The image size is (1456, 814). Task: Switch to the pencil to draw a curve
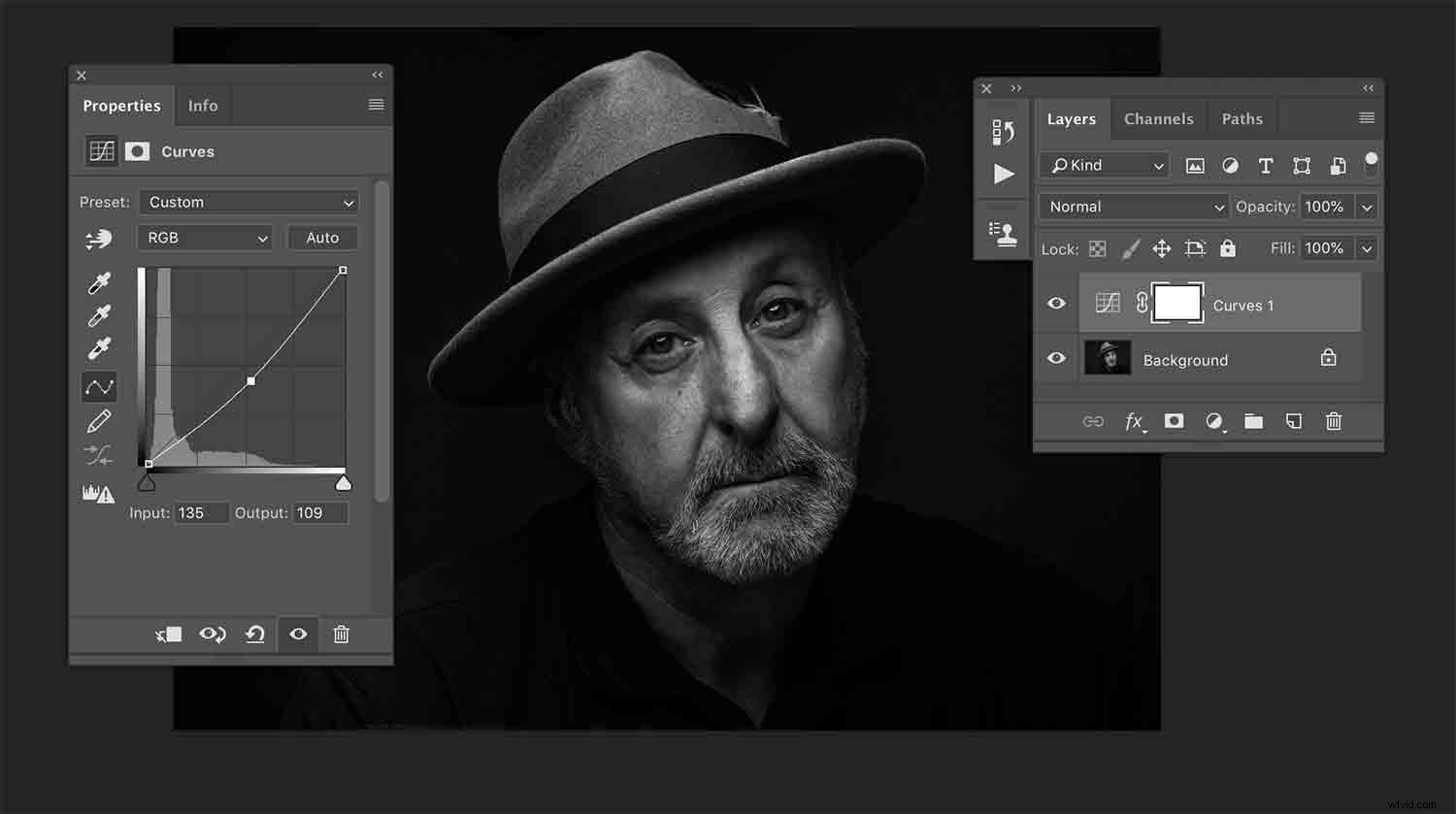pos(100,419)
